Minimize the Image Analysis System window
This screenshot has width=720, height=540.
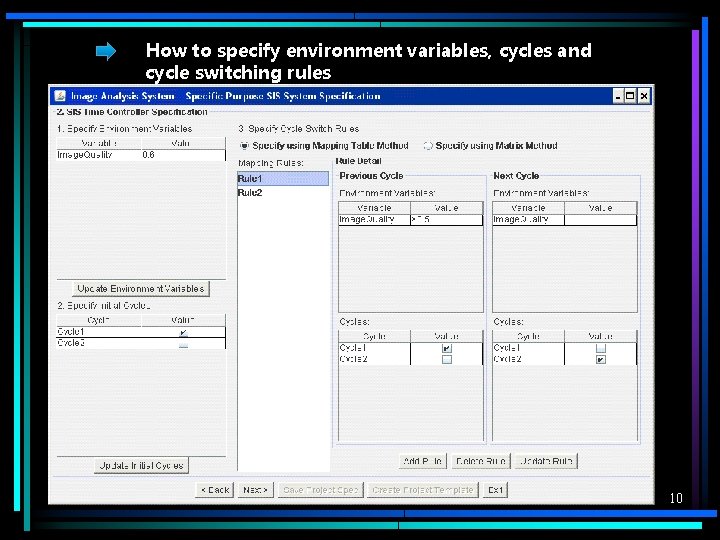tap(619, 96)
